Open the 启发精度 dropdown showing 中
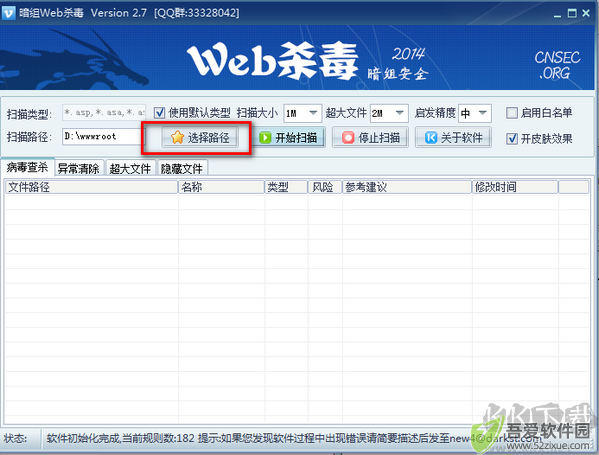 coord(475,113)
